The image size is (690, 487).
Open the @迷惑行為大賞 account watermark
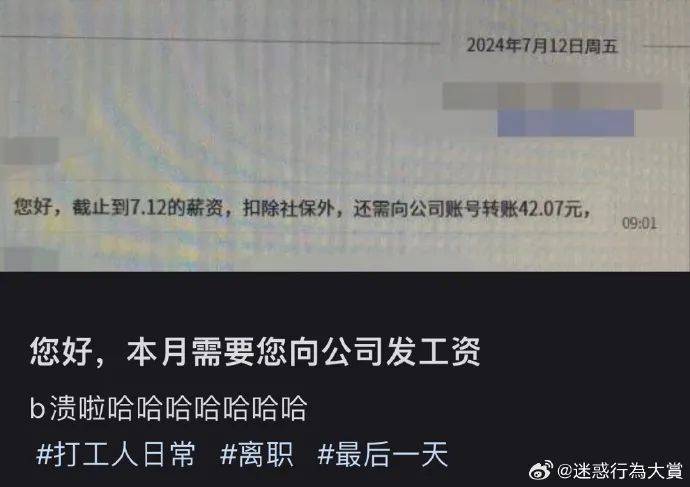619,471
